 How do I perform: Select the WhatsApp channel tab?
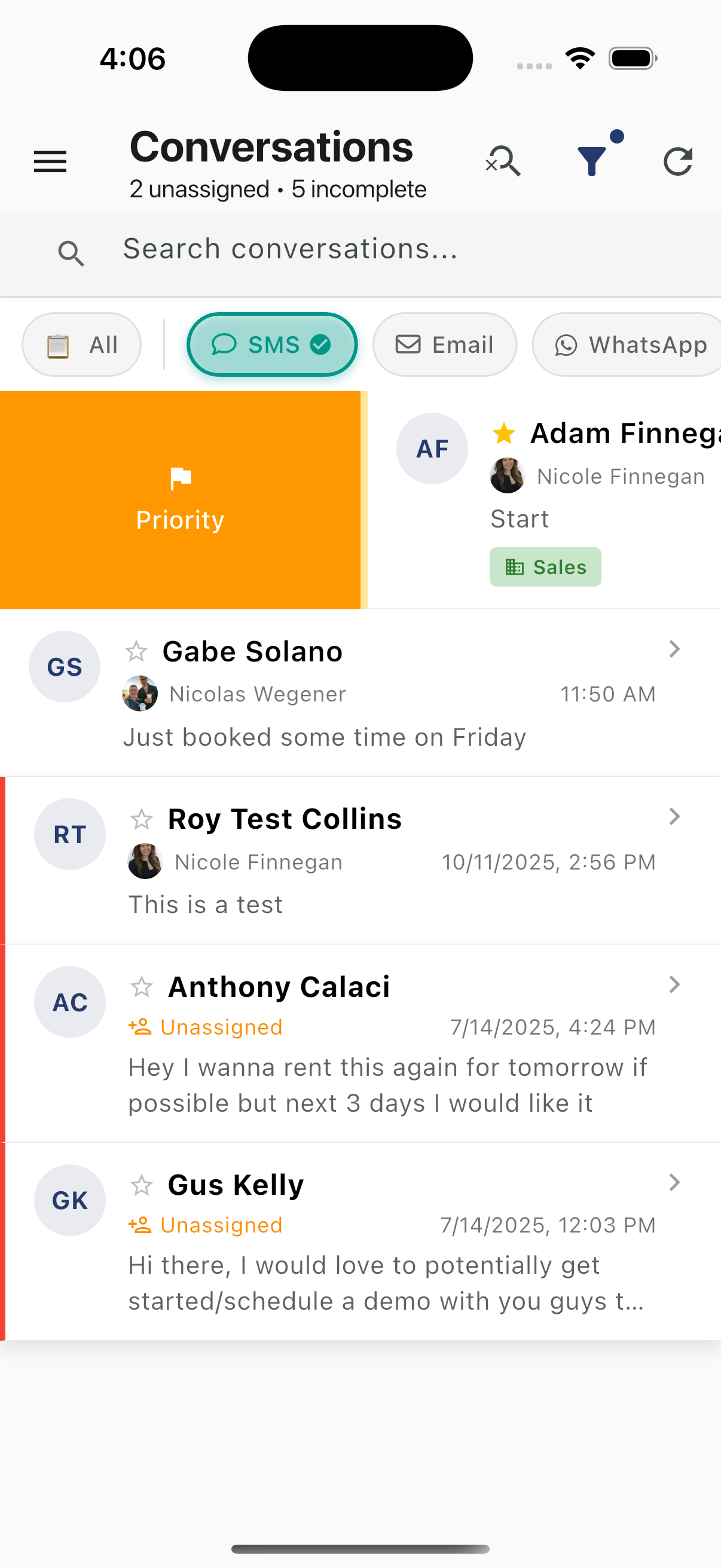click(630, 344)
